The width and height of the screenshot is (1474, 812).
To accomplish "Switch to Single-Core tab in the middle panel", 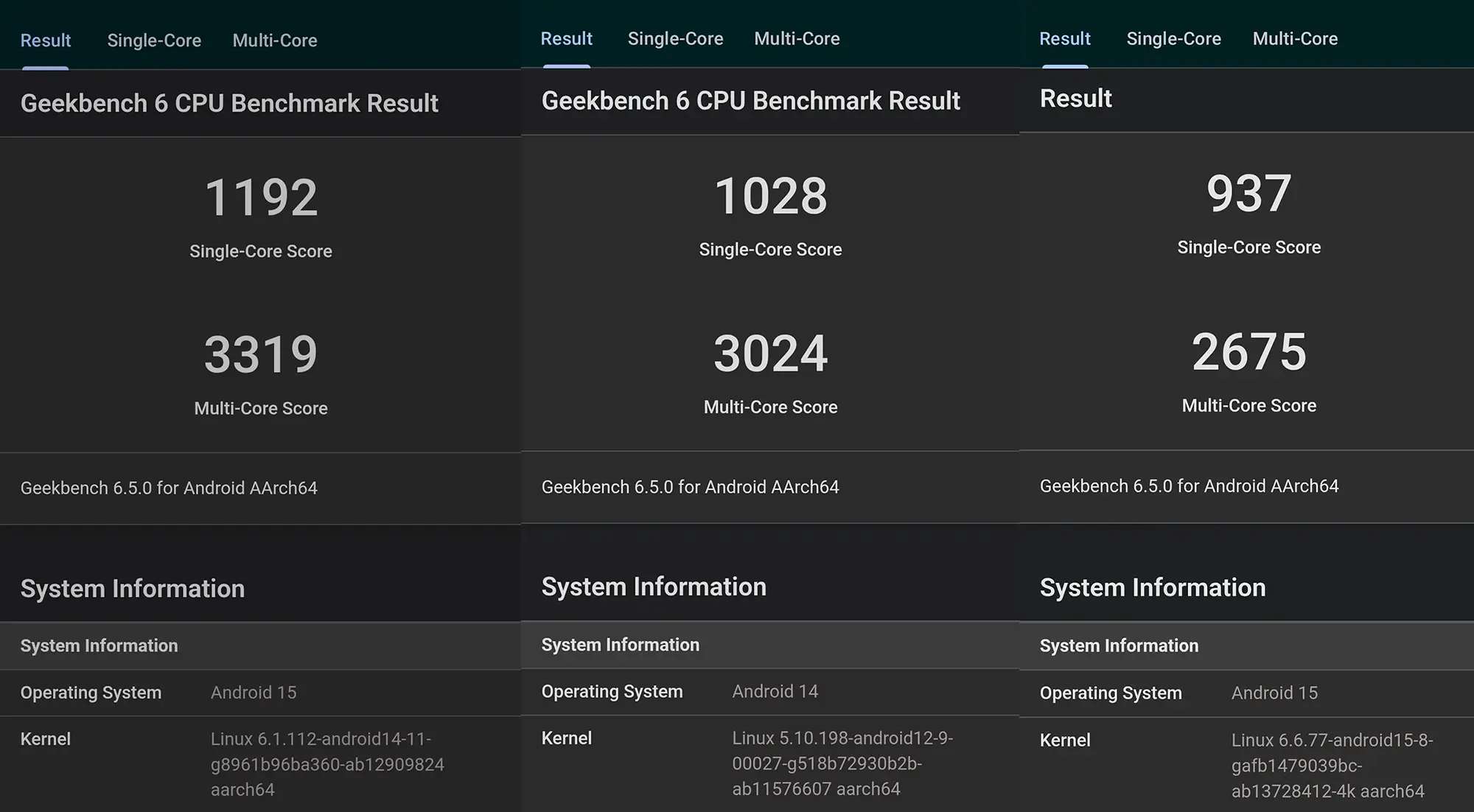I will [675, 38].
